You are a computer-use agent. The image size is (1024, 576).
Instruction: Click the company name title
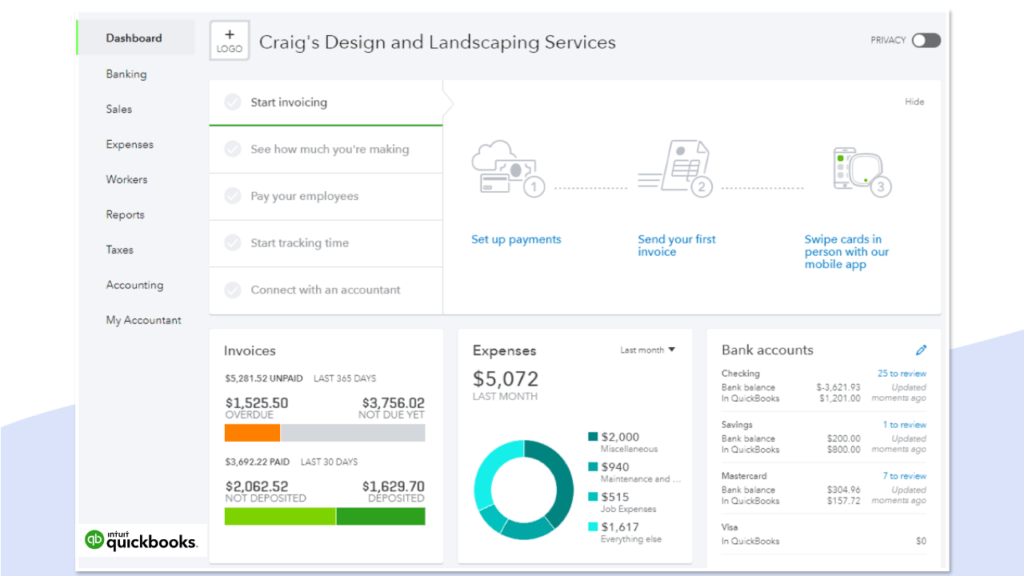(x=438, y=42)
